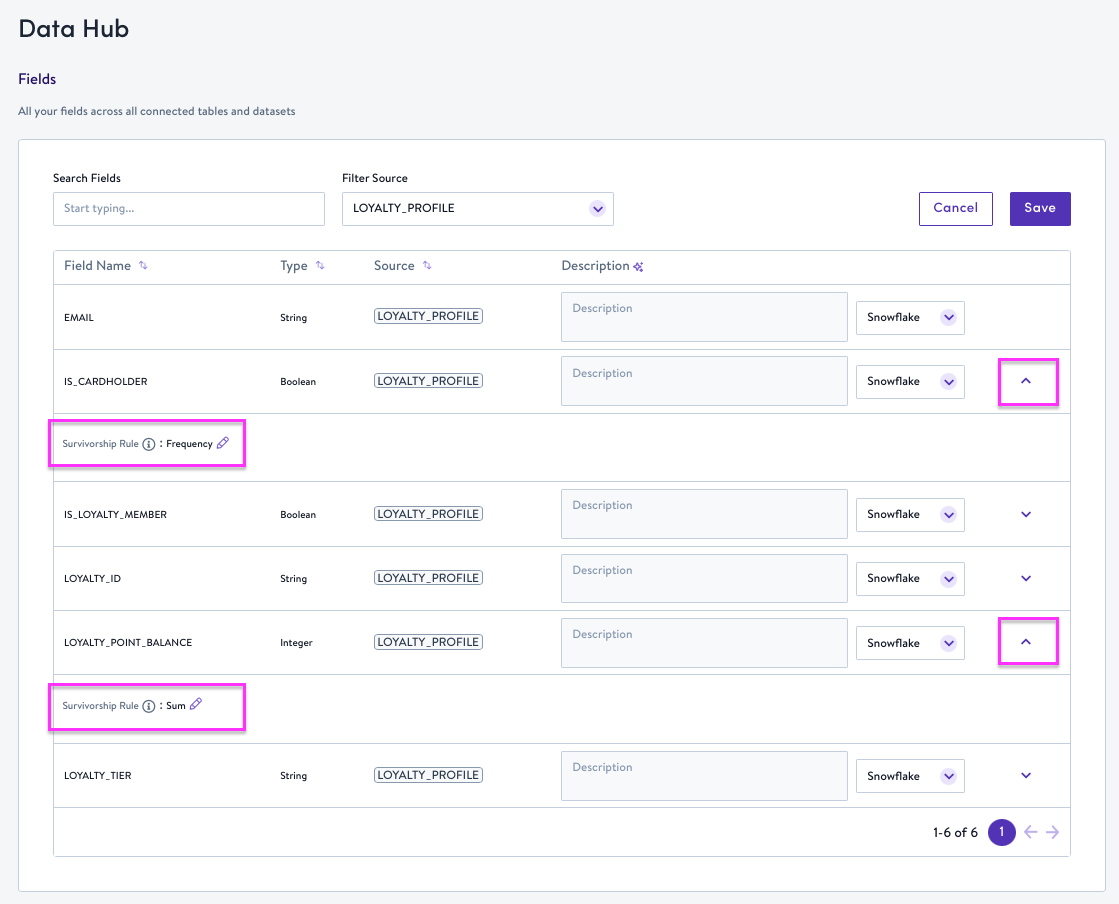Viewport: 1119px width, 904px height.
Task: Open the Filter Source dropdown
Action: 597,209
